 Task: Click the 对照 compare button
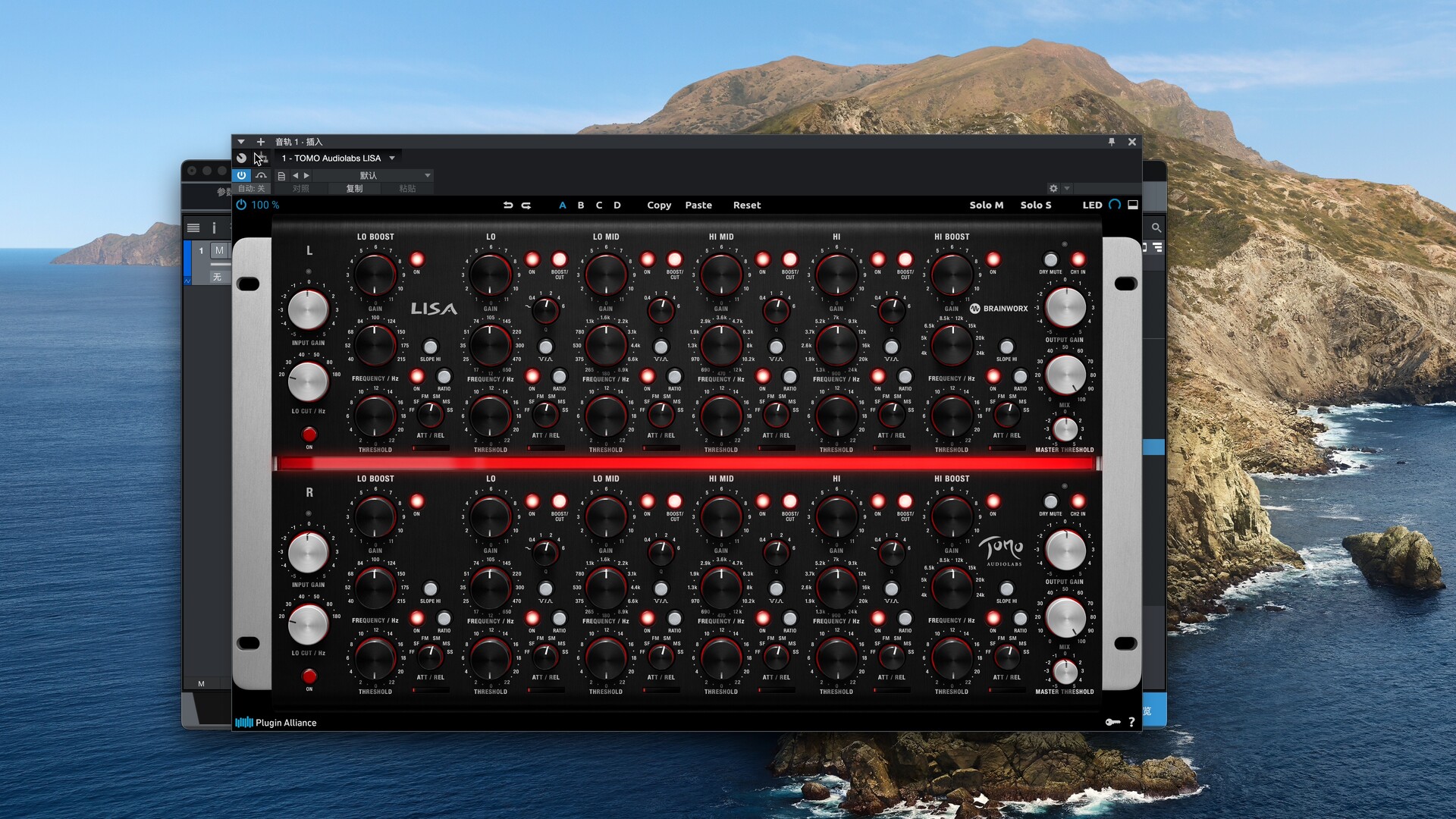[301, 189]
